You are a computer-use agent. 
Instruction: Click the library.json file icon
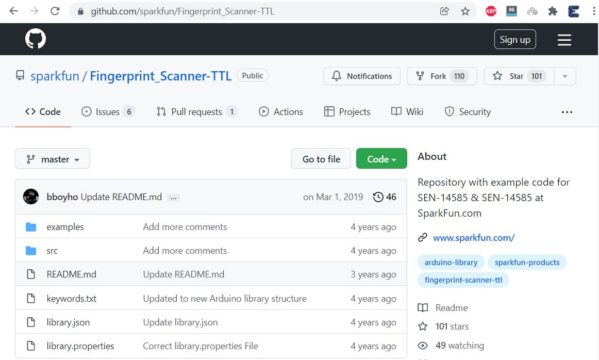[x=31, y=322]
